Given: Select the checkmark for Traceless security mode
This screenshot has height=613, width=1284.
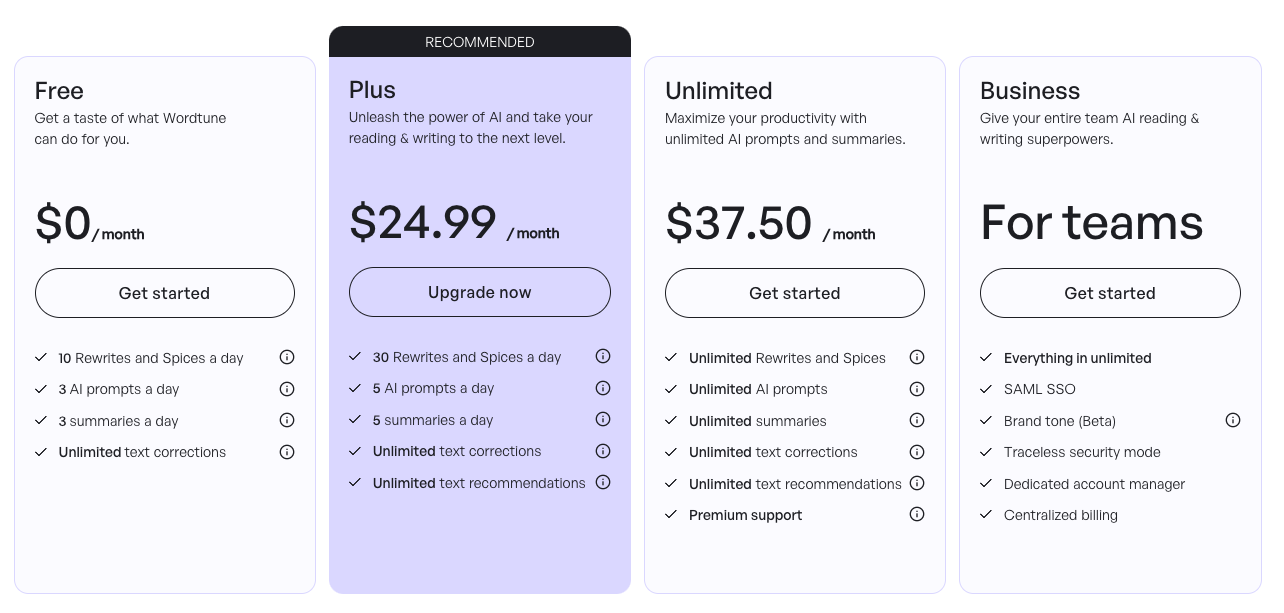Looking at the screenshot, I should tap(985, 452).
